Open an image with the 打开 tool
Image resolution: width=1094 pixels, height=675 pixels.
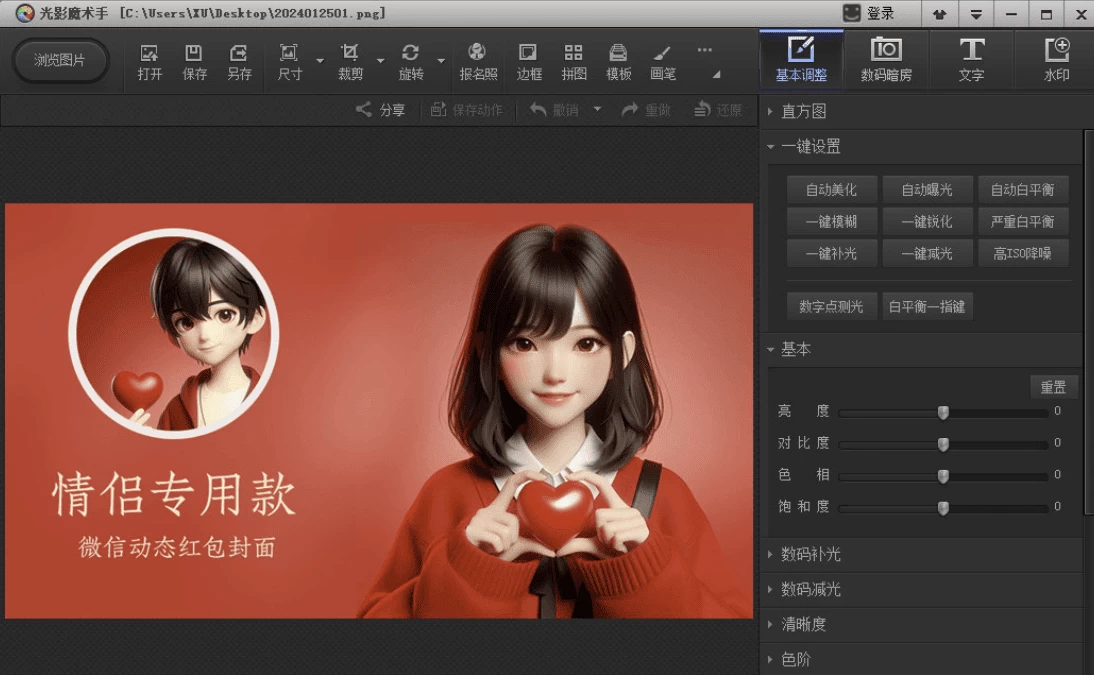[x=149, y=60]
